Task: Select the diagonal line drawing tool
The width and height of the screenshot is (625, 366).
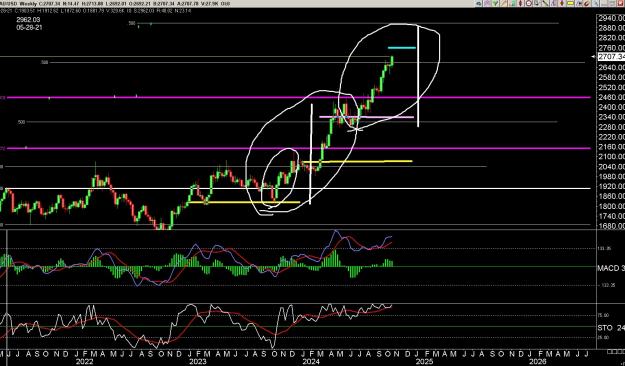Action: 545,3
